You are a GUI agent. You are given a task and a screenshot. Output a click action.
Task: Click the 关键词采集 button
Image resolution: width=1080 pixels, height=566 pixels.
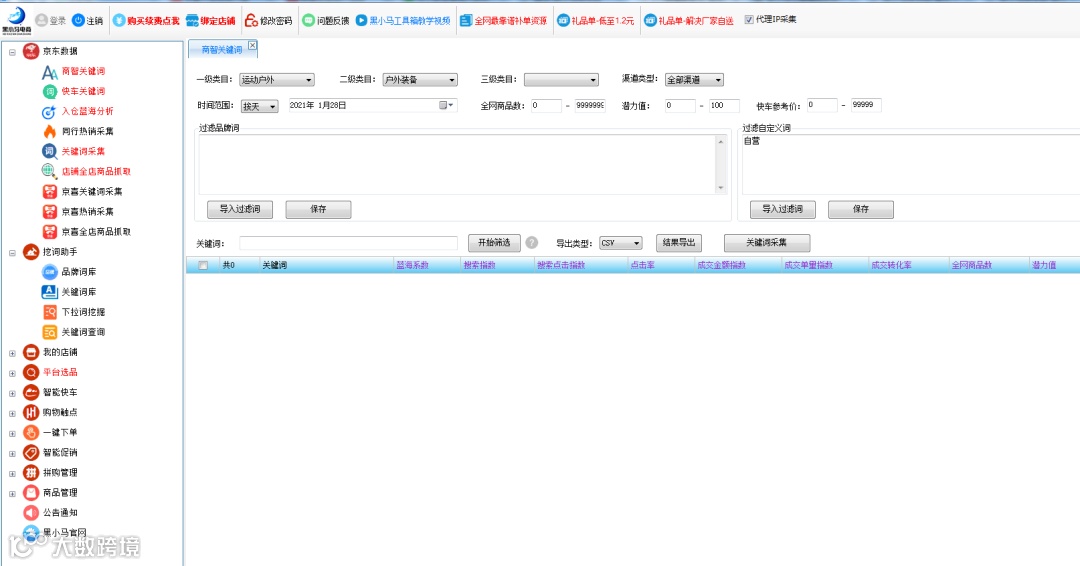pyautogui.click(x=767, y=243)
